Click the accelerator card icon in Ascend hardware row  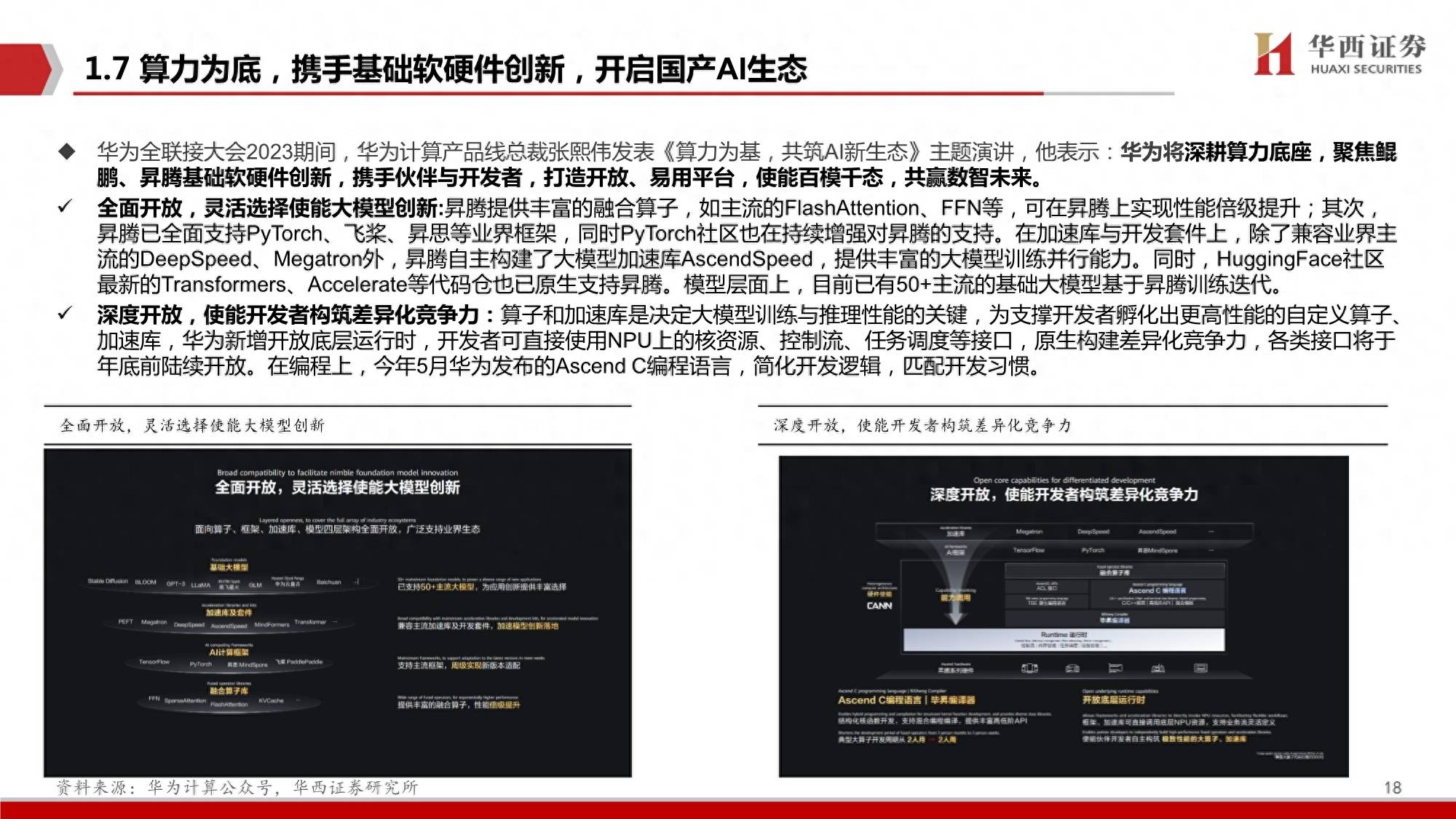[x=1115, y=668]
